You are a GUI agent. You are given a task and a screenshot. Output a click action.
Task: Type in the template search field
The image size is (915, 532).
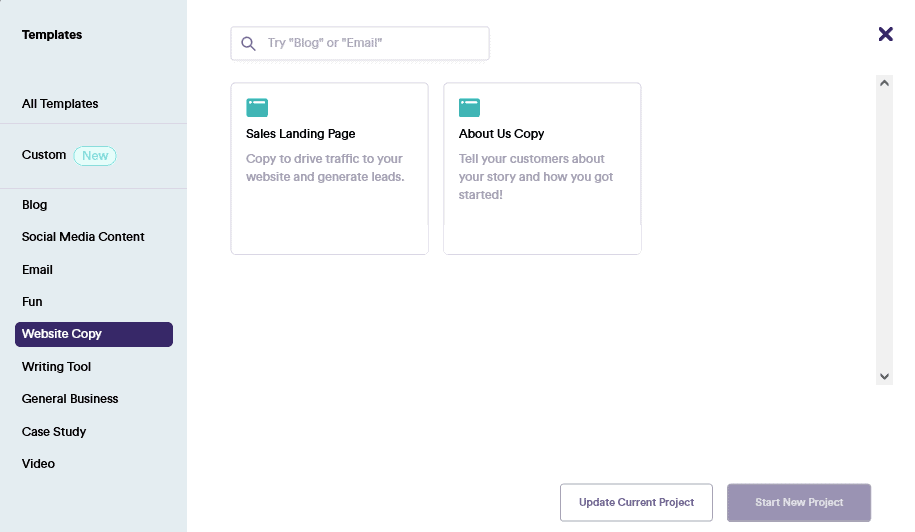click(x=370, y=44)
